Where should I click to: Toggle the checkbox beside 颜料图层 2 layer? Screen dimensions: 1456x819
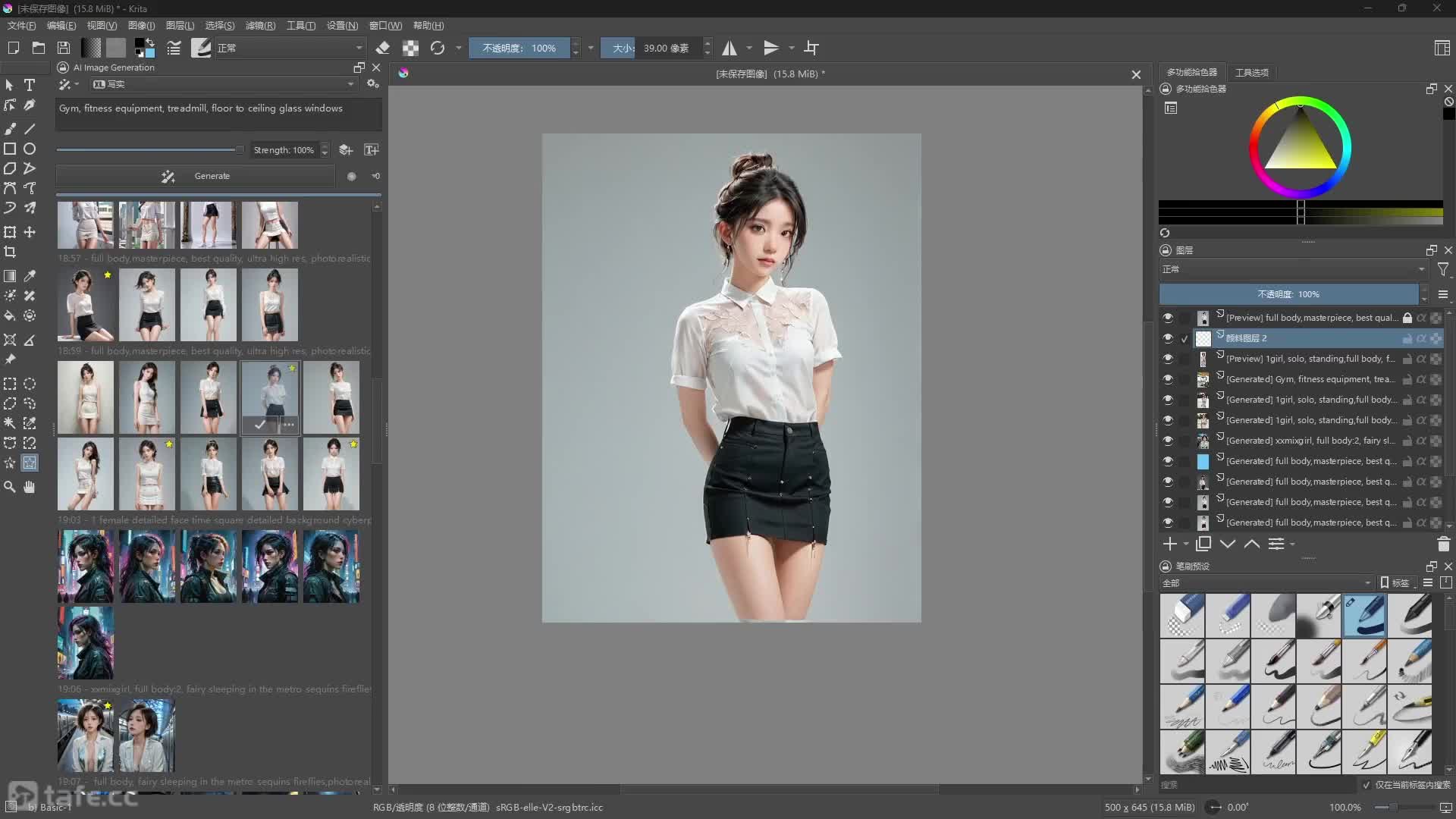pos(1185,339)
